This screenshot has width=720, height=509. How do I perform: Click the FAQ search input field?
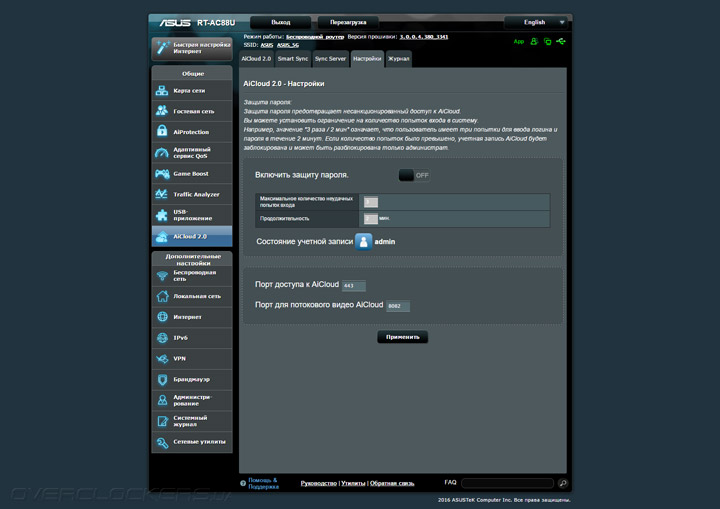[507, 483]
